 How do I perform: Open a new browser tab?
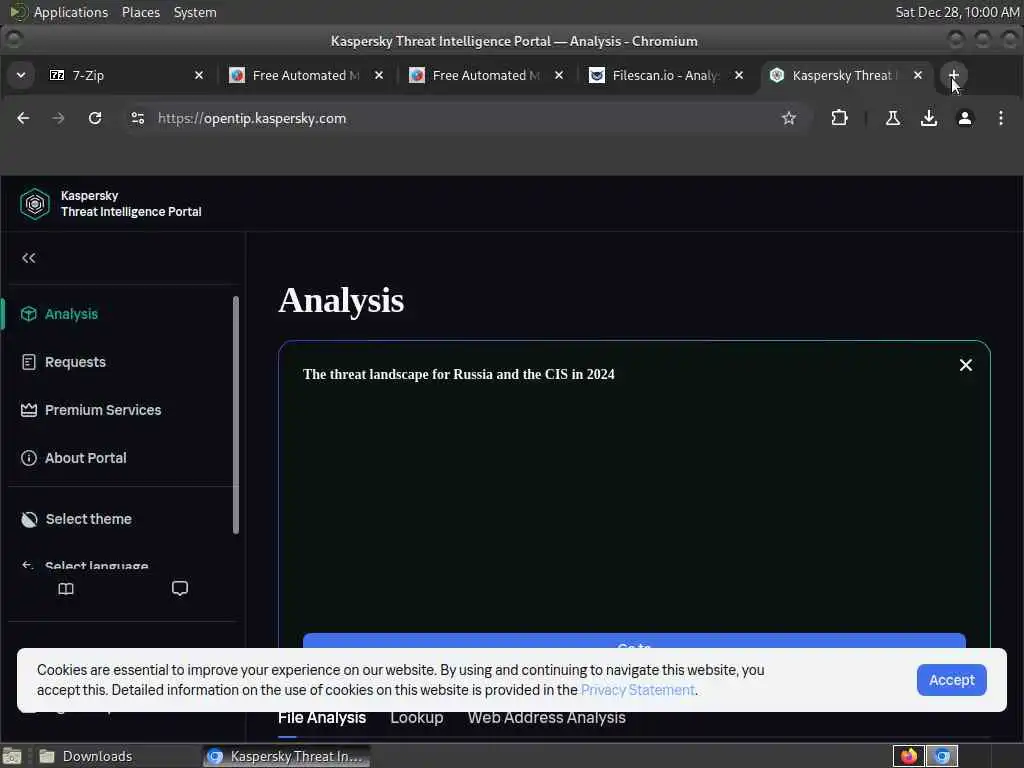pyautogui.click(x=953, y=75)
